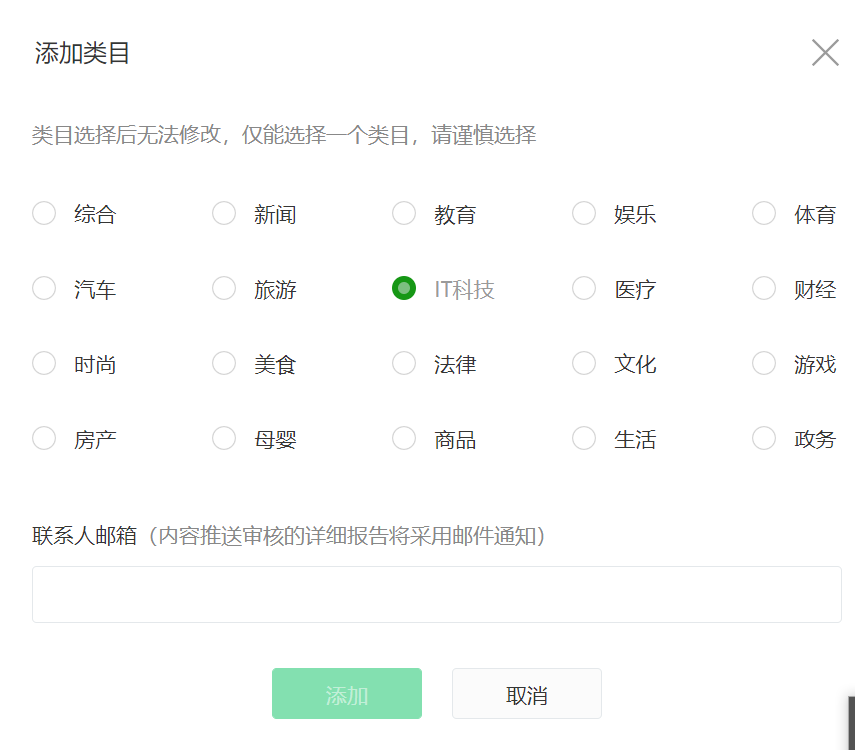Focus the 联系人邮箱 email input field
This screenshot has width=855, height=750.
pos(437,595)
